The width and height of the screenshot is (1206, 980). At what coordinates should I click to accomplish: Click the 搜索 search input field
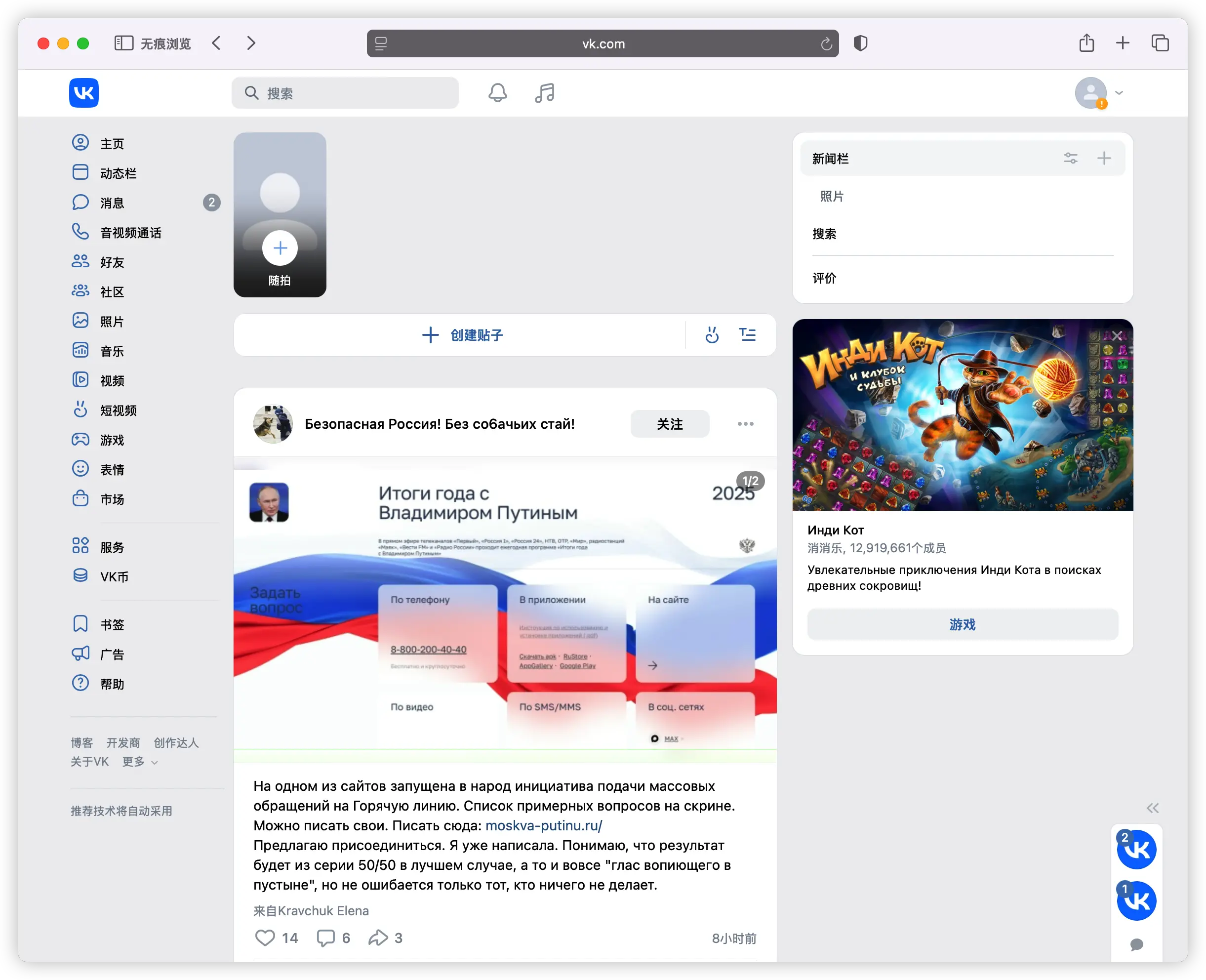[345, 93]
